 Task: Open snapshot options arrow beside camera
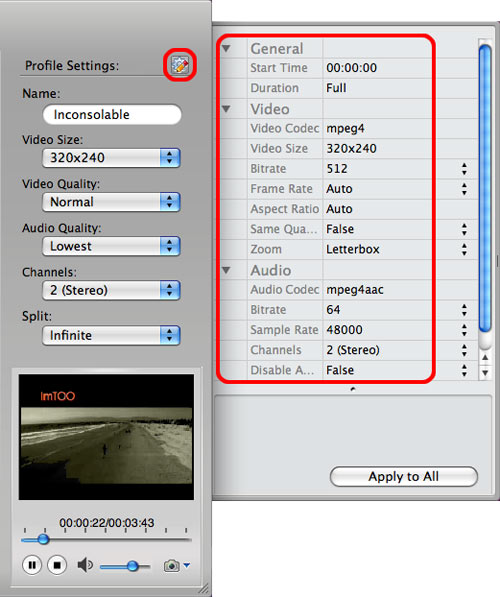pyautogui.click(x=187, y=565)
